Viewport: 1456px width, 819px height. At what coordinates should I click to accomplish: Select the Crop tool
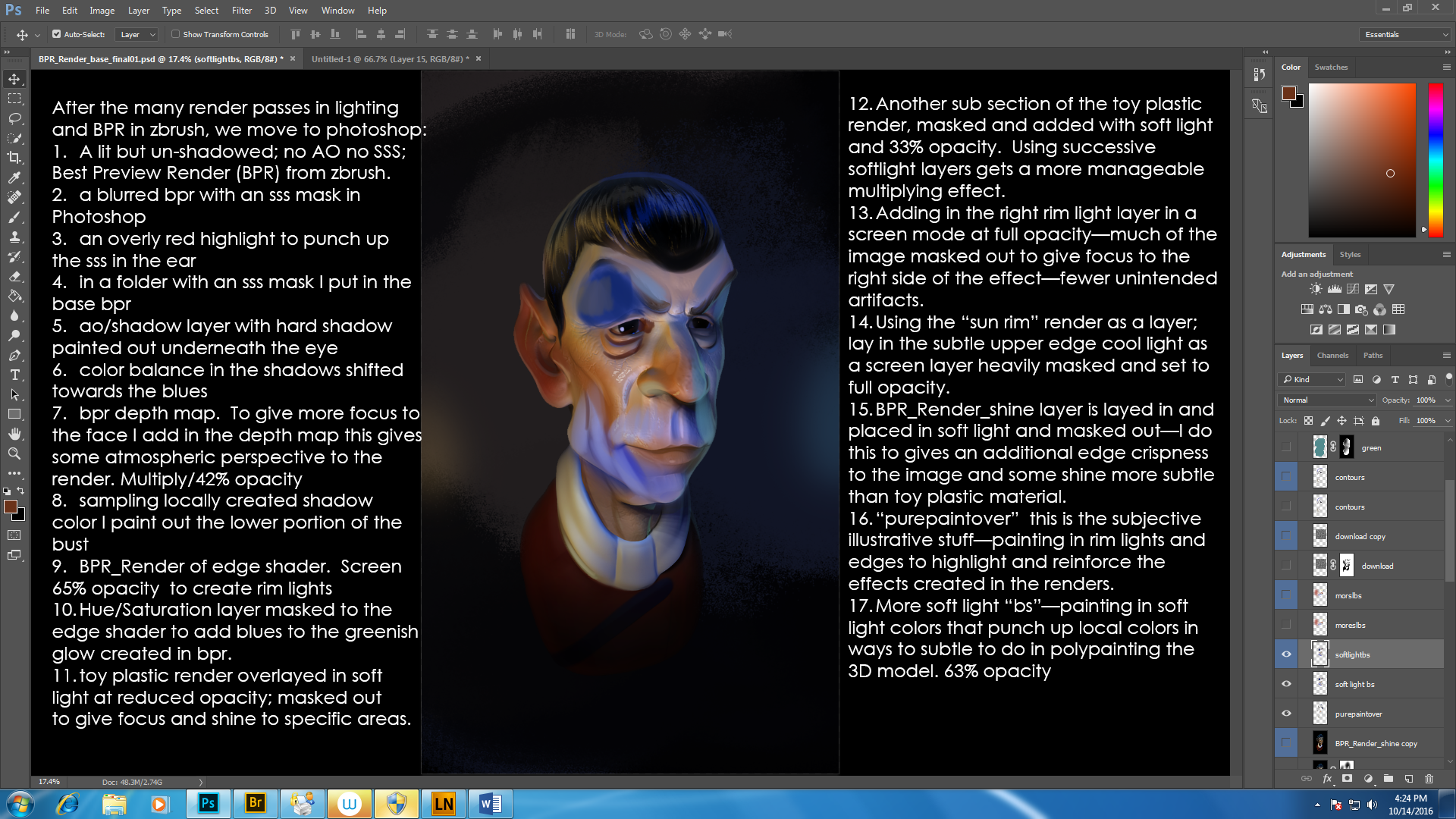14,158
